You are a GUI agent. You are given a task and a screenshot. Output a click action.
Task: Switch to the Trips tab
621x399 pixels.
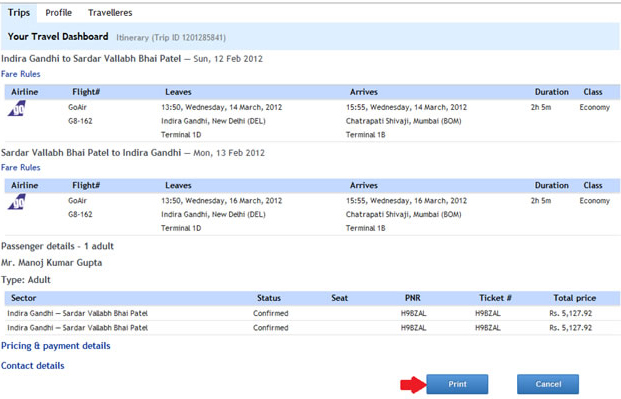click(19, 13)
